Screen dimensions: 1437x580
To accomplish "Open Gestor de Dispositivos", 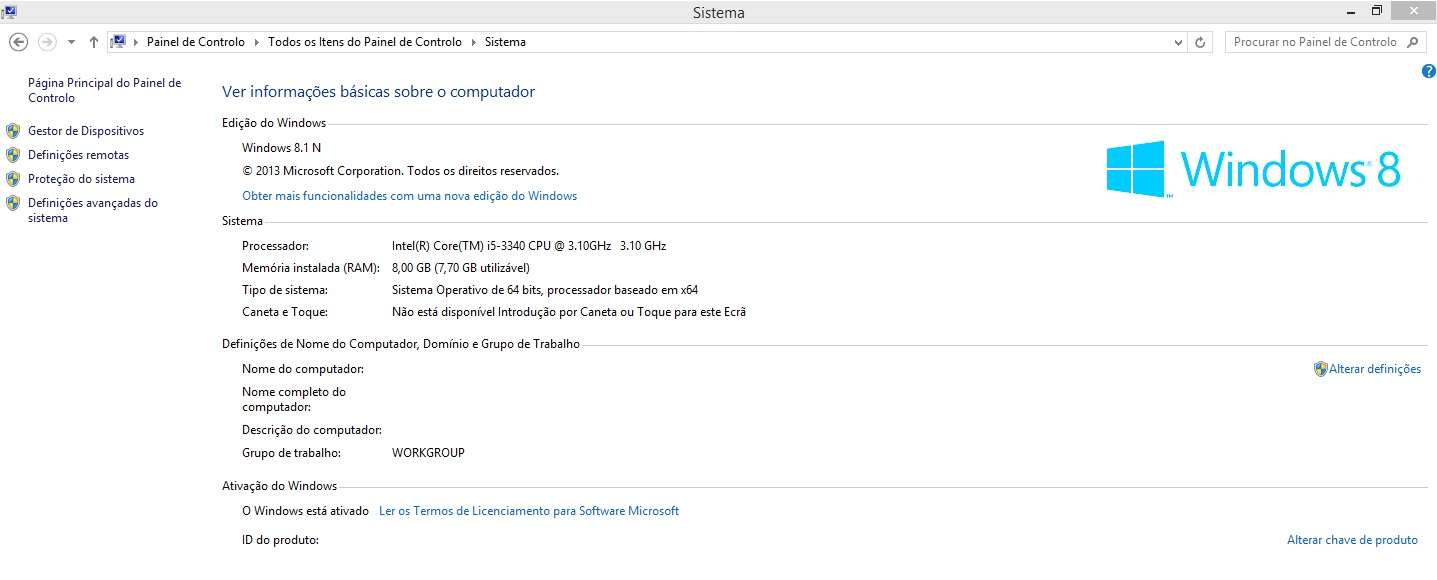I will point(86,131).
